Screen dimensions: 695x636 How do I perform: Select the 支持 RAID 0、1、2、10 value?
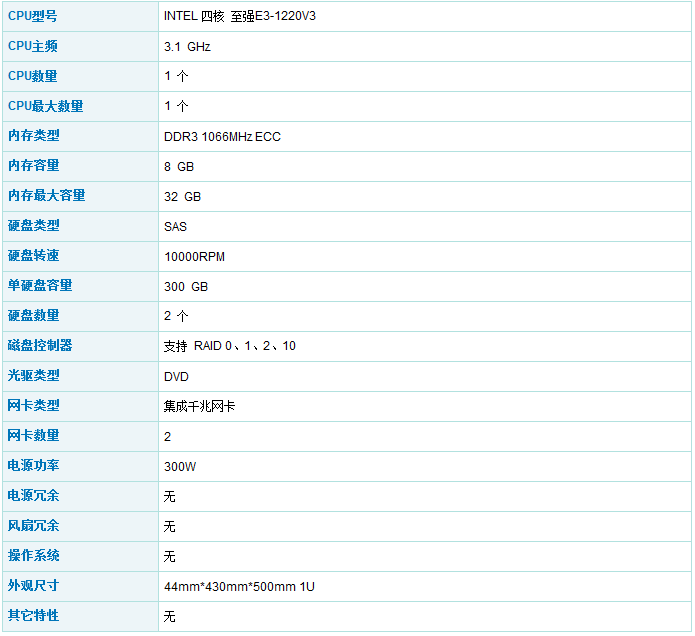tap(229, 346)
